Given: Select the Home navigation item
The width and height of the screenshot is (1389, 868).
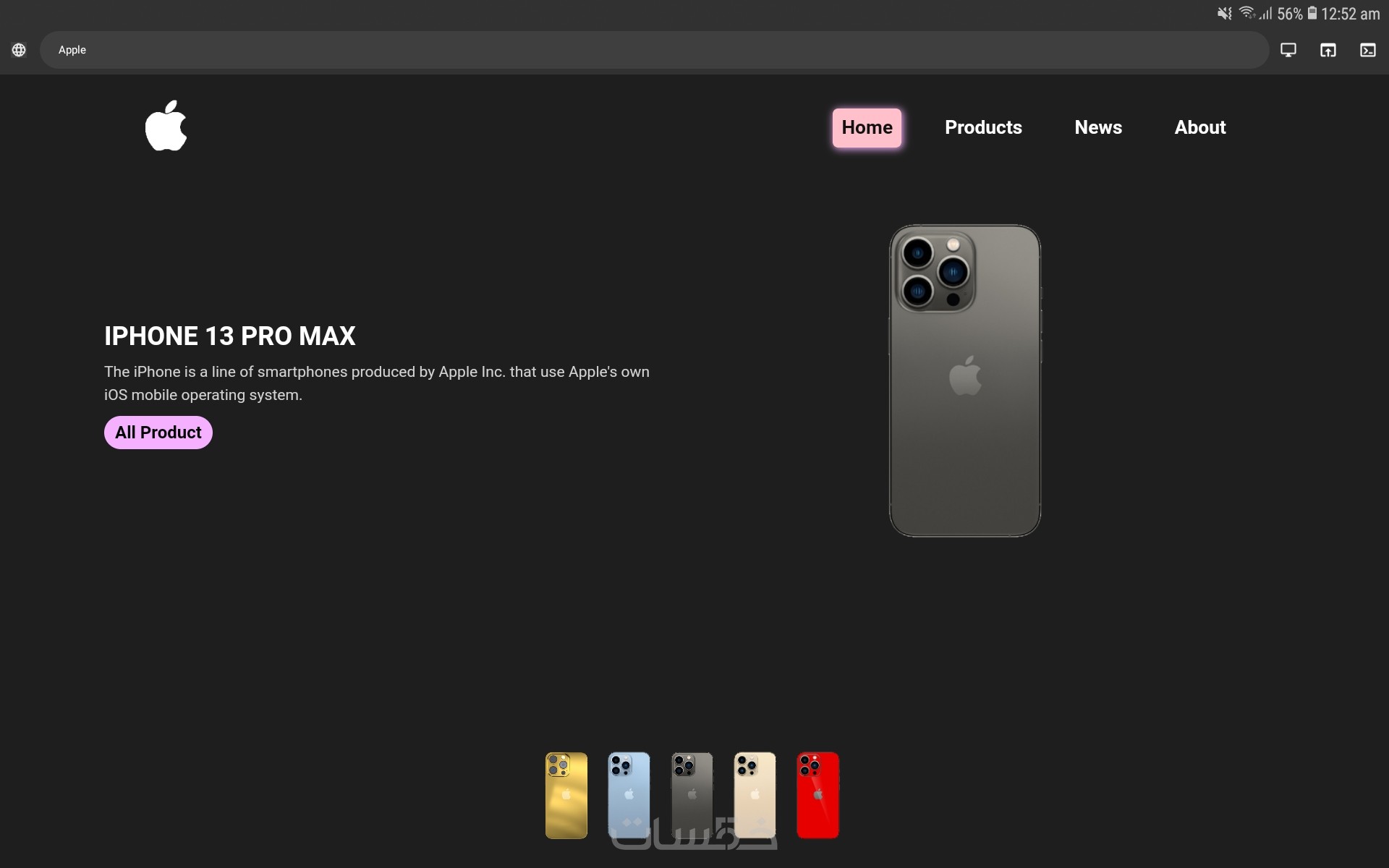Looking at the screenshot, I should pyautogui.click(x=867, y=127).
